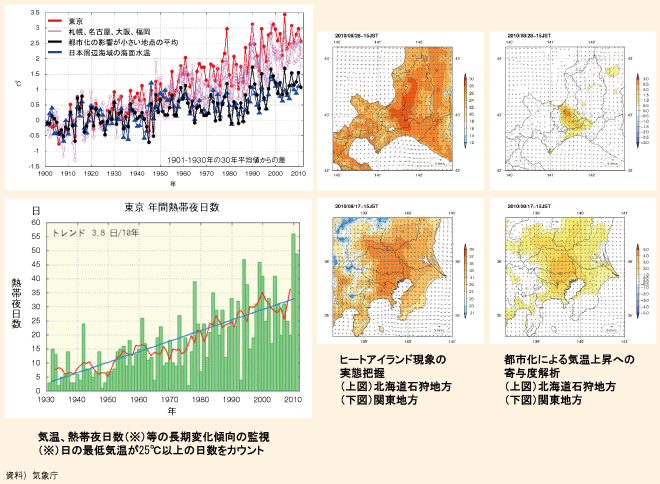Open the Kanto urbanization contribution map
Image resolution: width=660 pixels, height=484 pixels.
[x=564, y=277]
